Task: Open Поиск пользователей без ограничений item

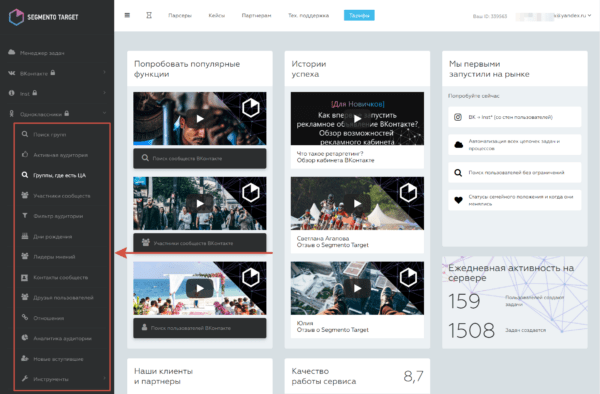Action: pos(515,173)
